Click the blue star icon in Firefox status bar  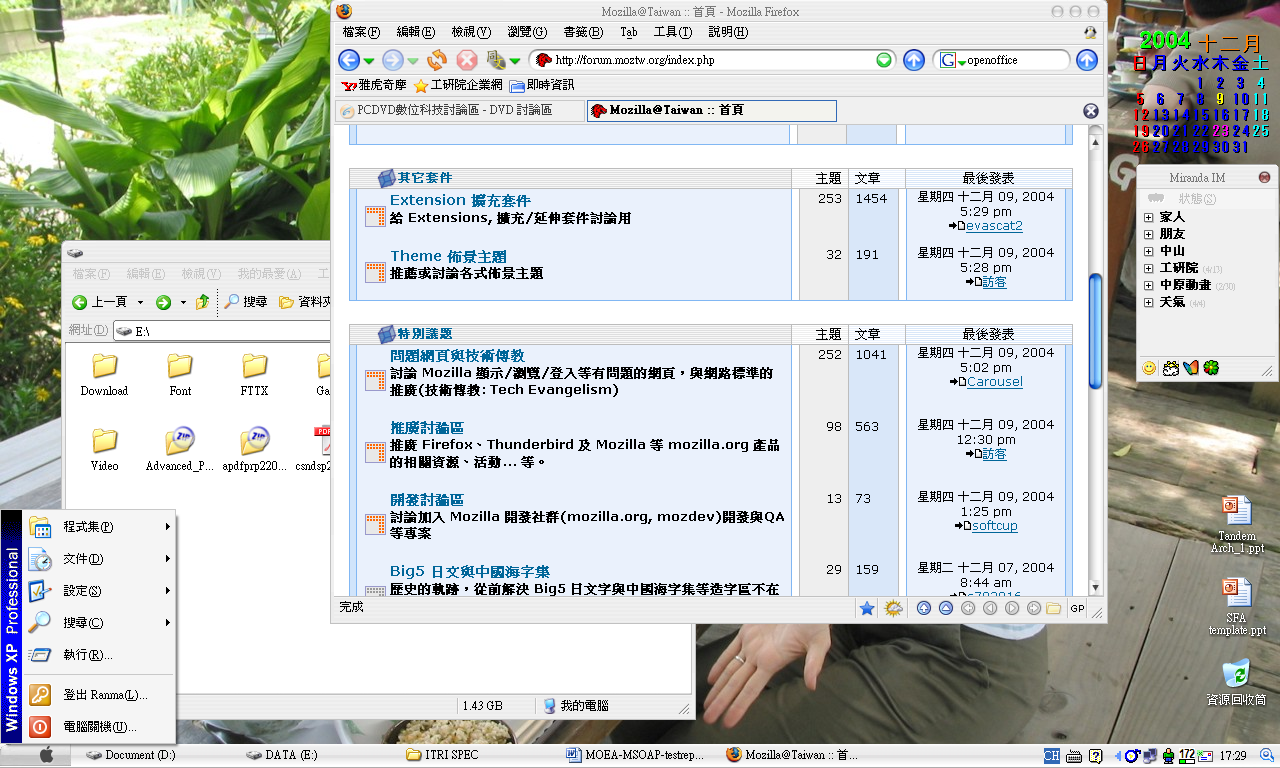pyautogui.click(x=867, y=608)
